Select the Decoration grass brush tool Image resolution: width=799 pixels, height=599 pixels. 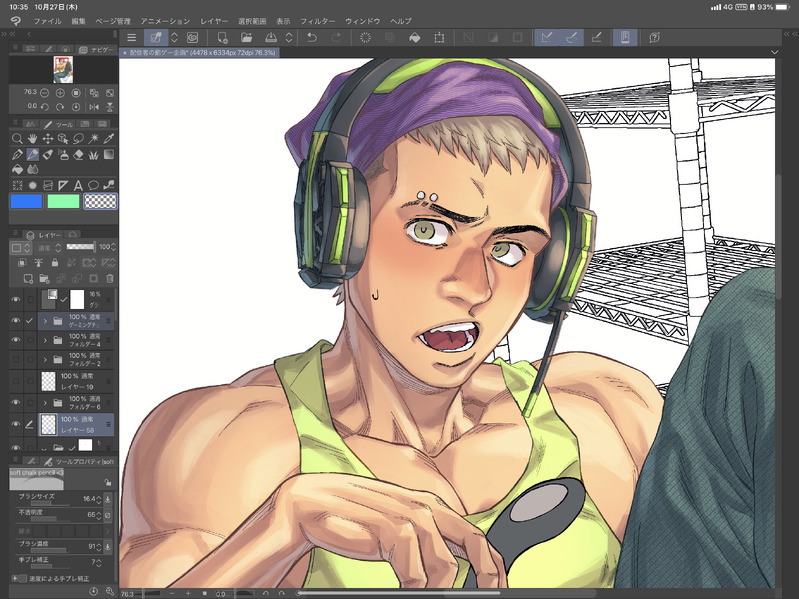pos(93,154)
